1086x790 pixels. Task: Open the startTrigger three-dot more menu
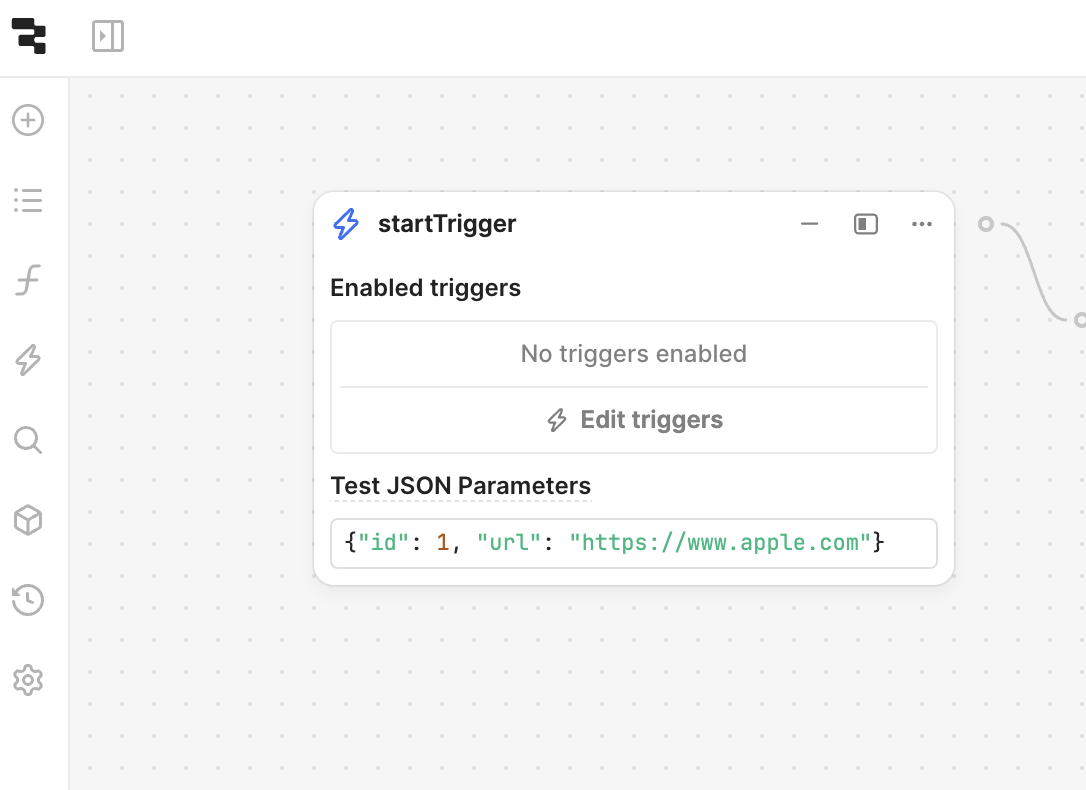click(922, 224)
